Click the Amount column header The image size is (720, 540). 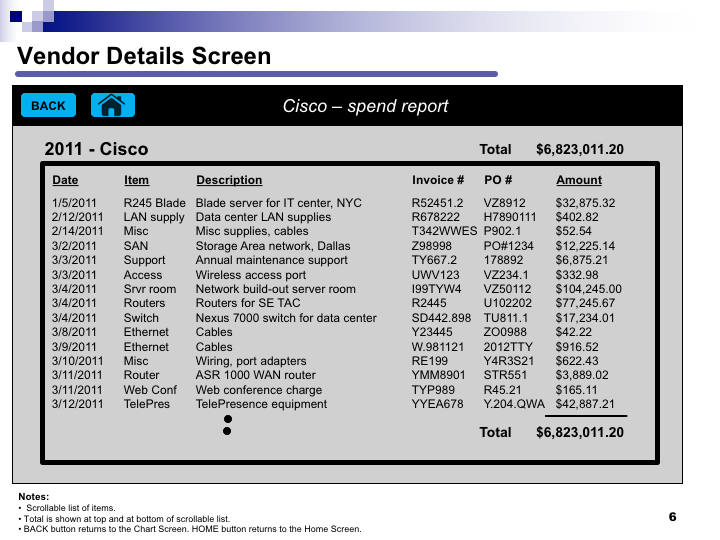[579, 180]
